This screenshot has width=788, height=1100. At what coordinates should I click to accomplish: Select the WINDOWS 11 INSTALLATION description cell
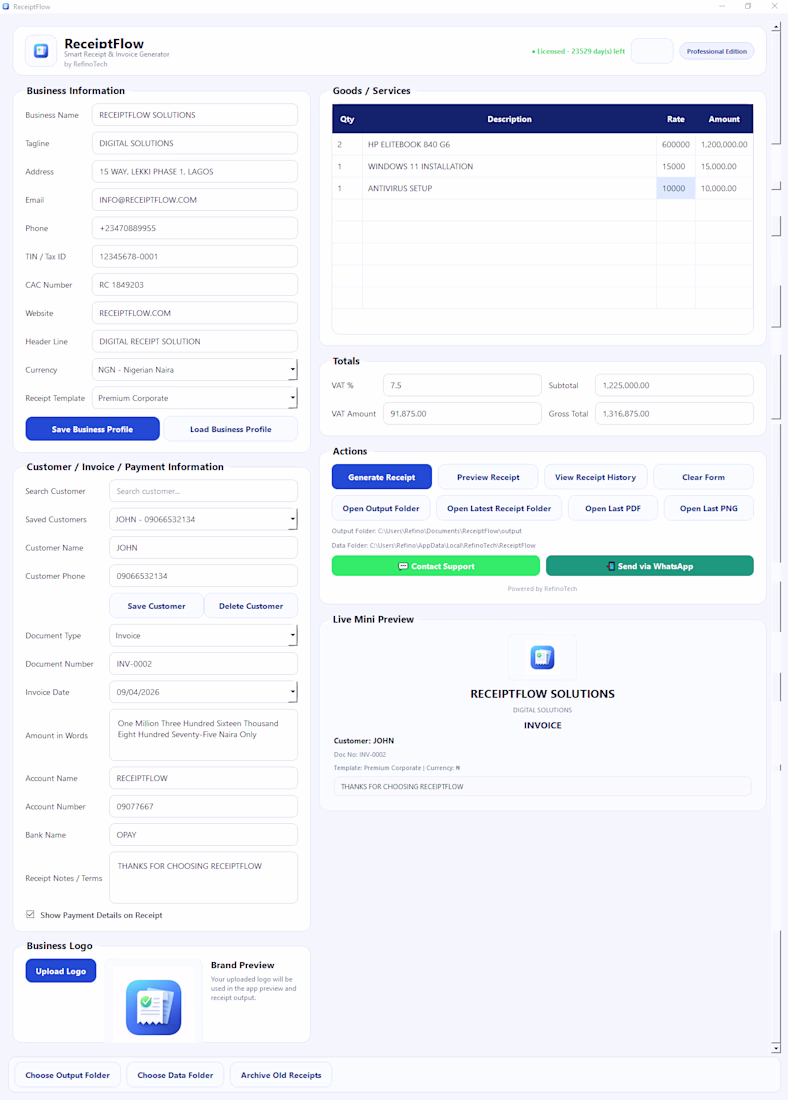click(x=509, y=166)
